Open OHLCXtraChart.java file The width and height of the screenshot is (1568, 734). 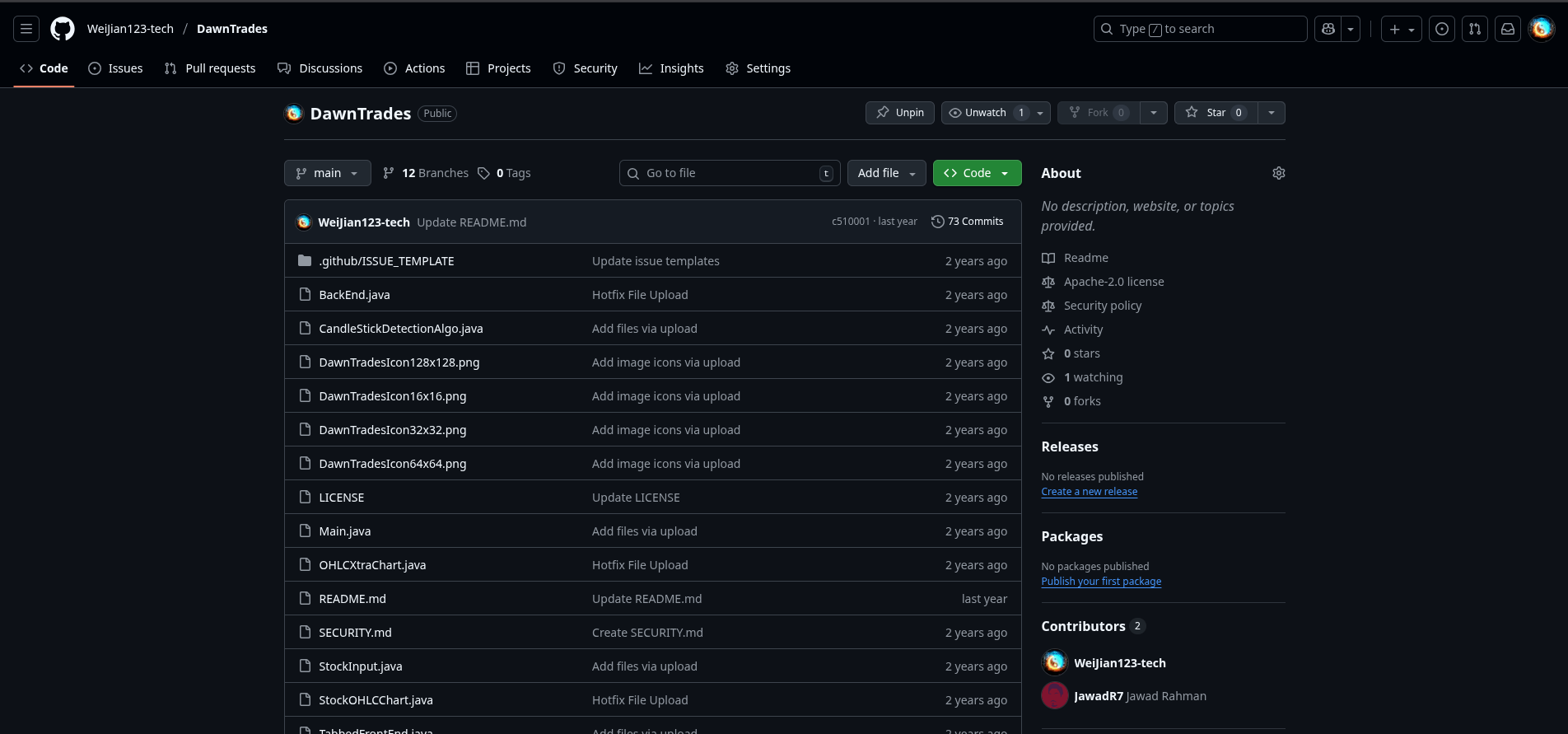point(372,565)
